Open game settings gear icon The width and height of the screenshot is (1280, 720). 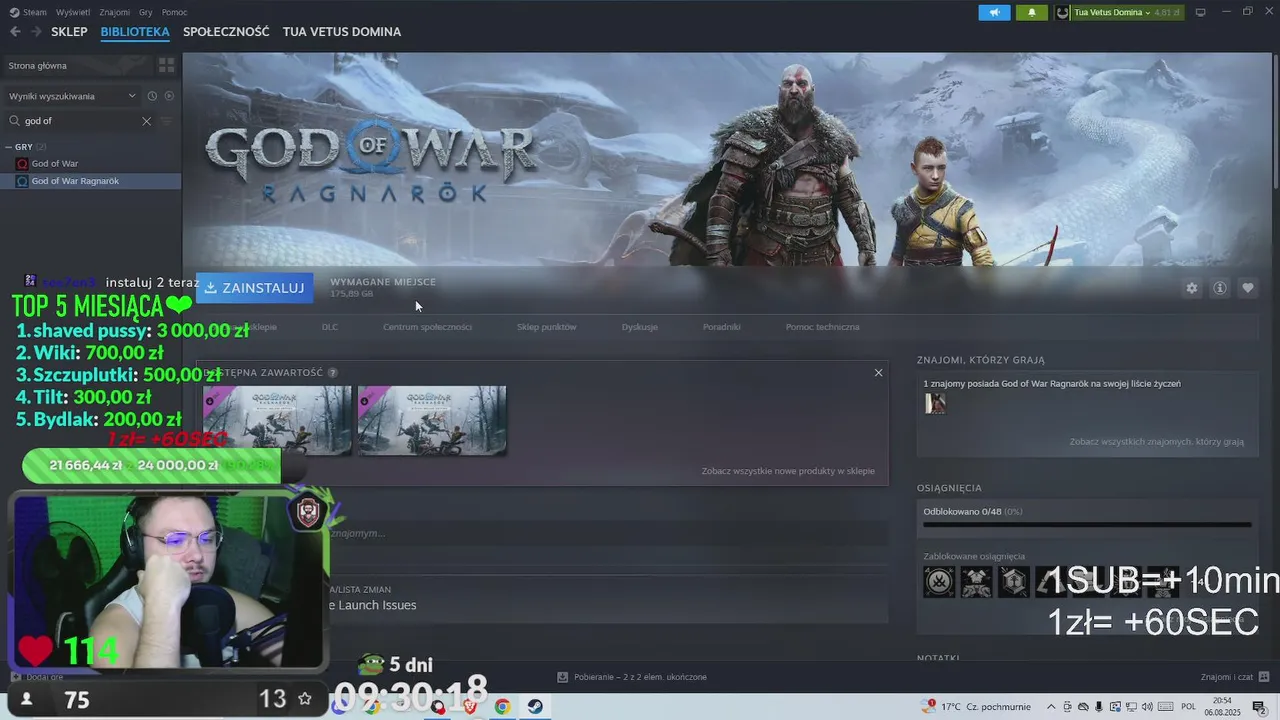(x=1191, y=288)
